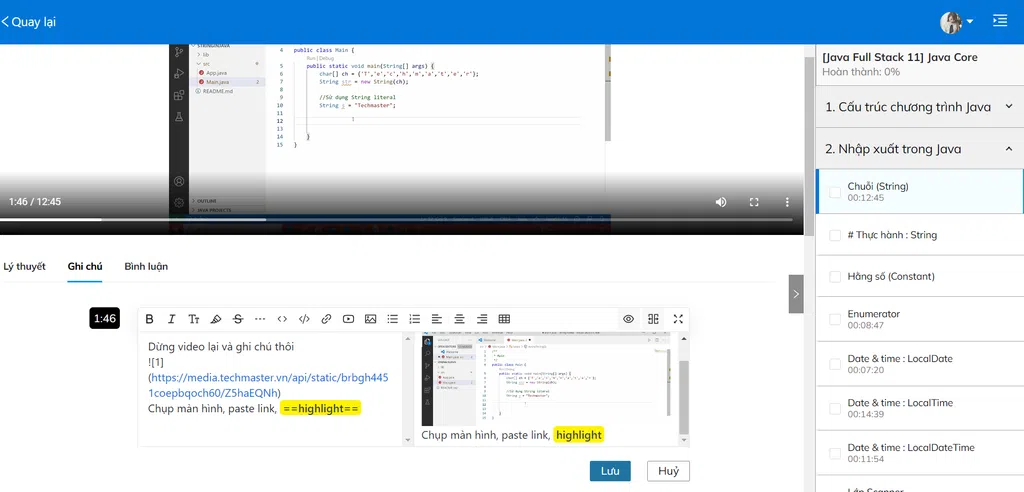Enter video fullscreen mode

pyautogui.click(x=754, y=202)
